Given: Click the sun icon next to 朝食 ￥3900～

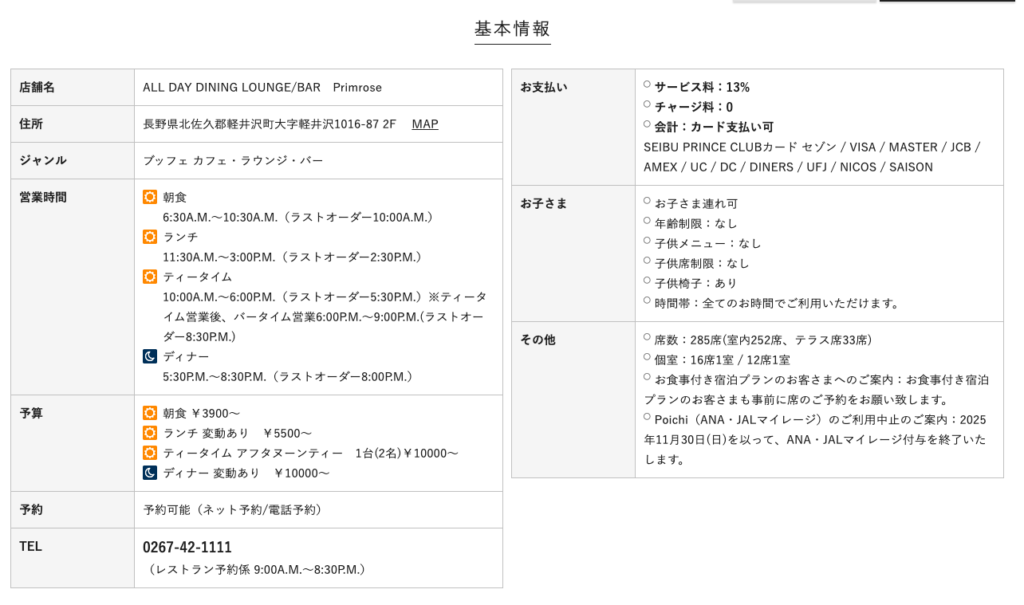Looking at the screenshot, I should pos(150,413).
